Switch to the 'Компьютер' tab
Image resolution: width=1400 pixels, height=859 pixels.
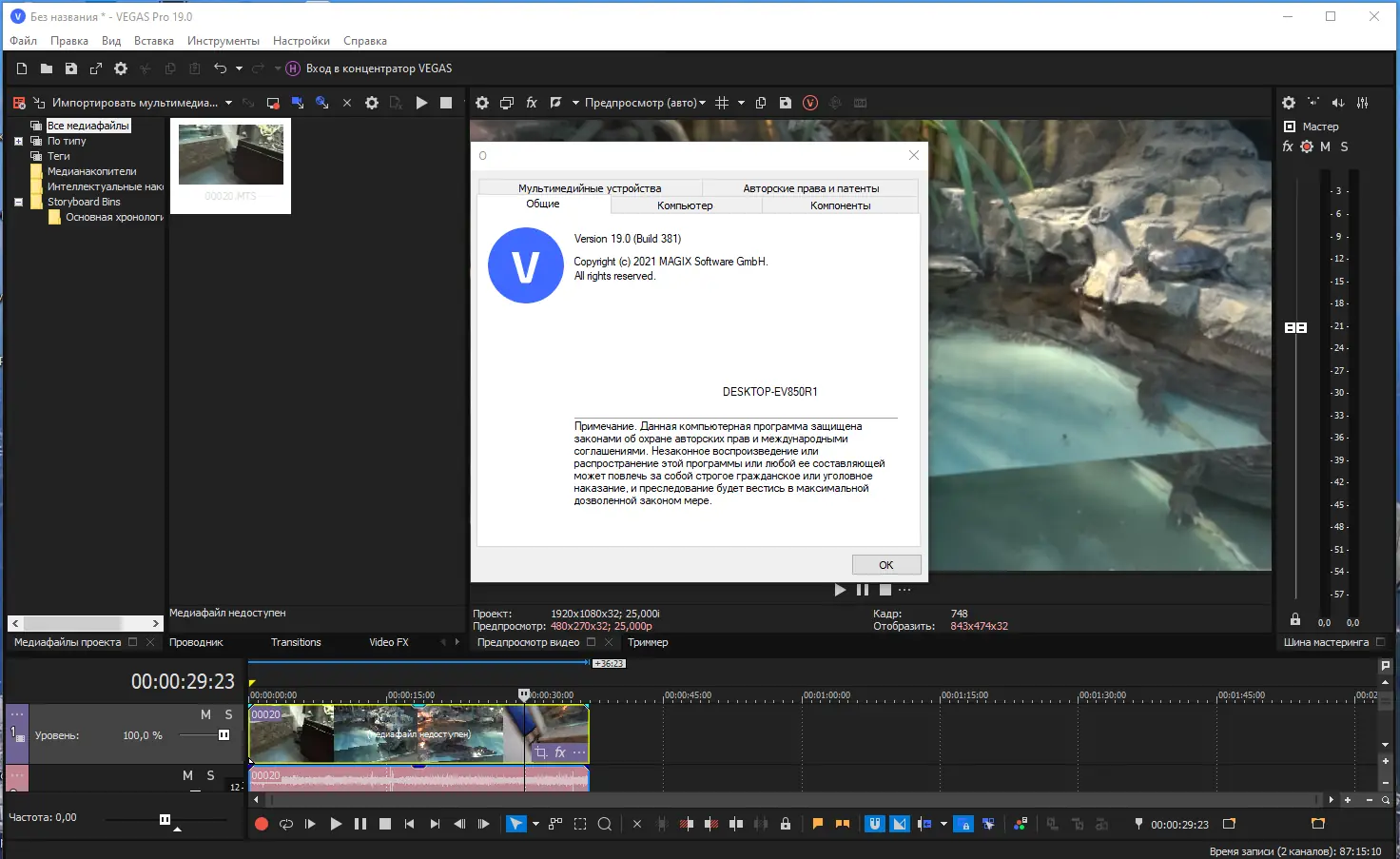[685, 205]
